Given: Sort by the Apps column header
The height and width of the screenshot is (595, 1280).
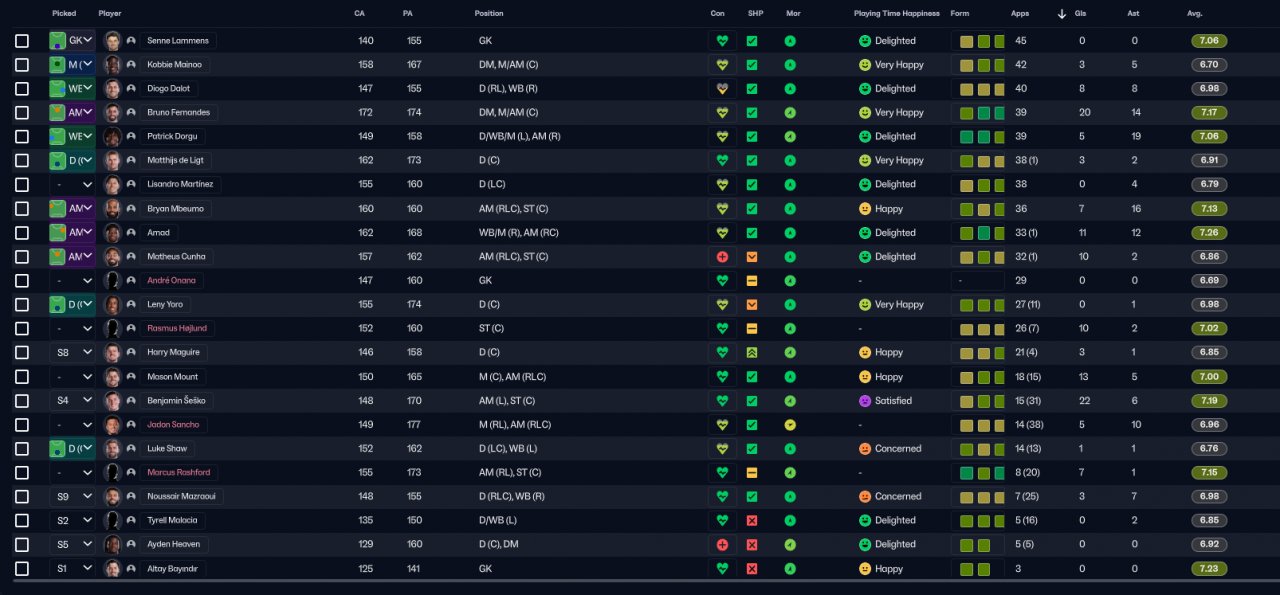Looking at the screenshot, I should point(1020,14).
